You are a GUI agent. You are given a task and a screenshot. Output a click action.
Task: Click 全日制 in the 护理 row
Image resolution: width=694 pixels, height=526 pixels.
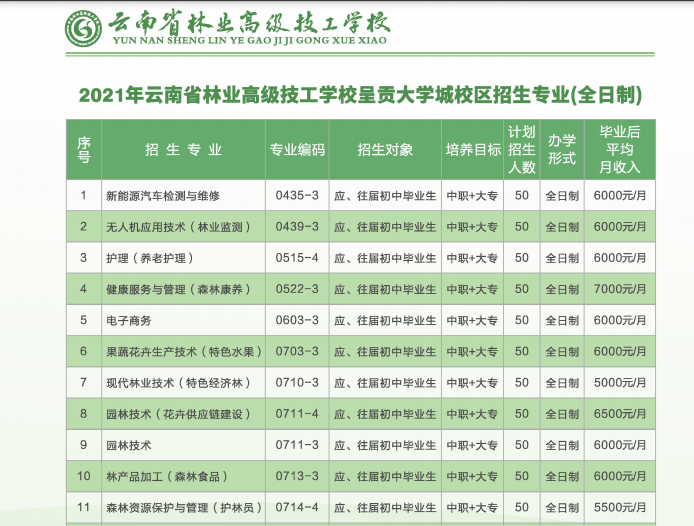click(562, 258)
